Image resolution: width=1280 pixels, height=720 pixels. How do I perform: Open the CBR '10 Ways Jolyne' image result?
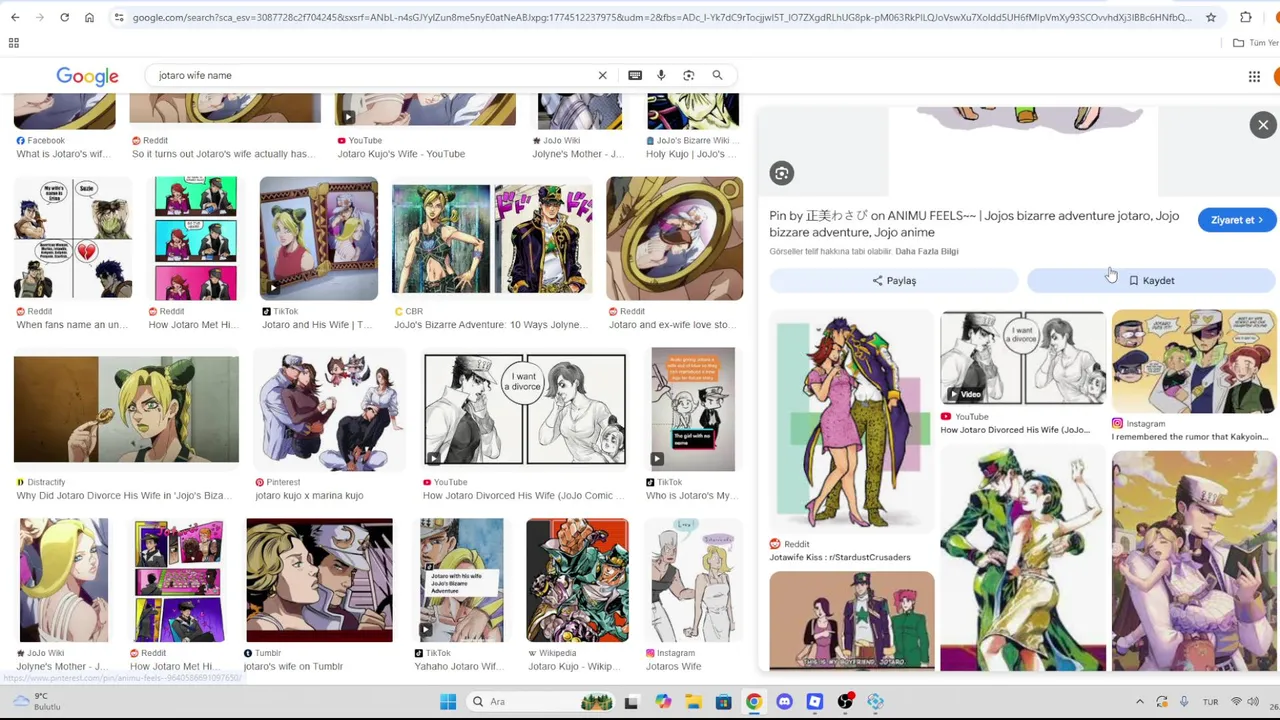point(492,238)
